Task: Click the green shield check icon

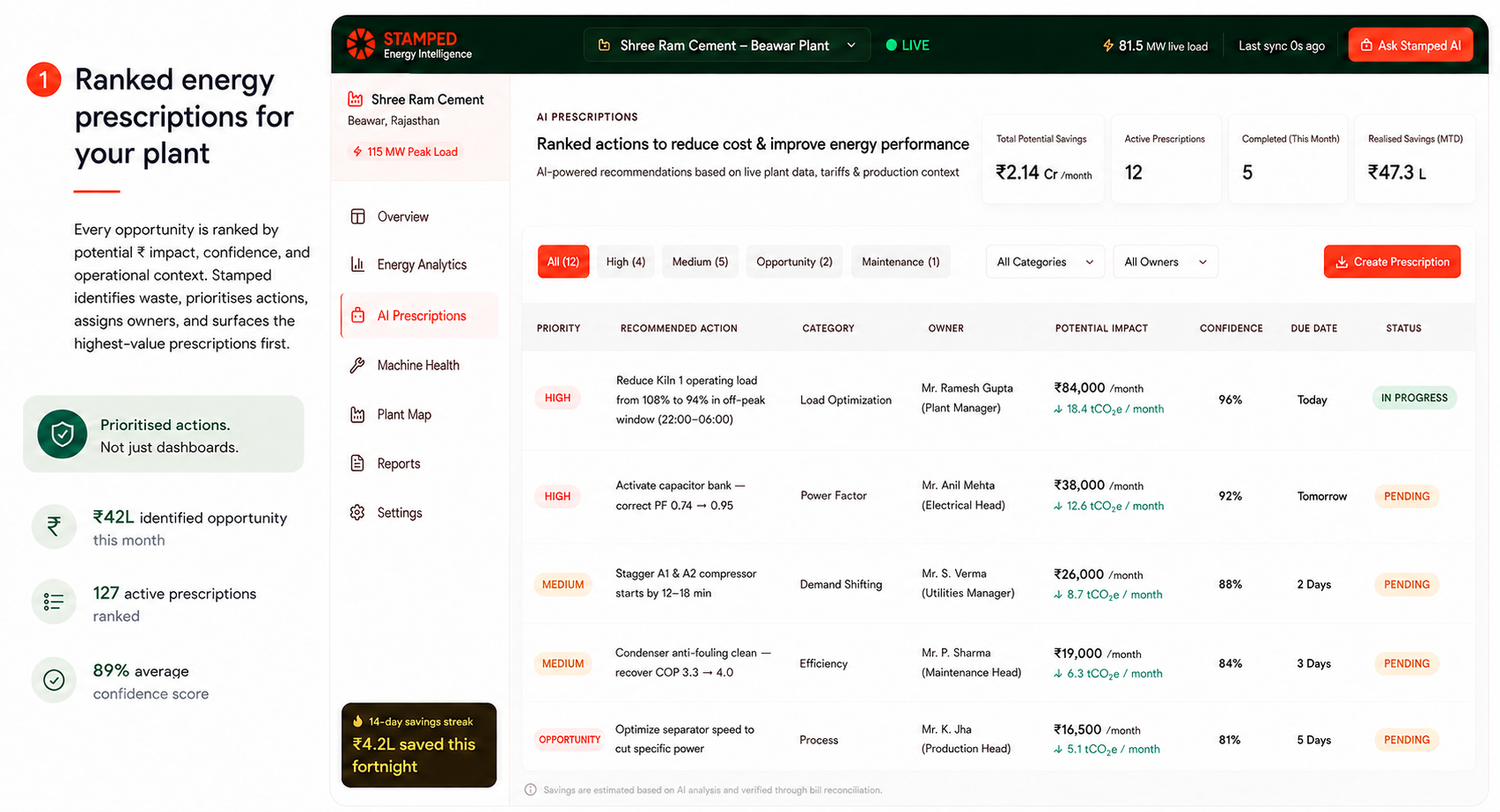Action: [62, 435]
